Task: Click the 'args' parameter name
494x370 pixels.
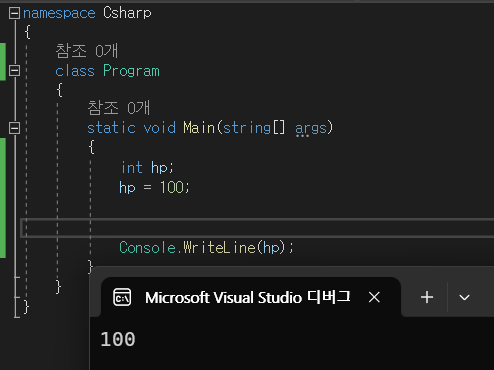Action: tap(311, 128)
